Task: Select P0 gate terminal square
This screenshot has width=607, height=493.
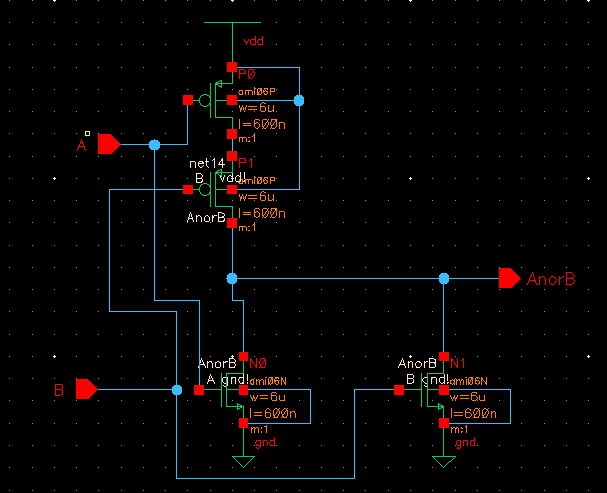Action: pyautogui.click(x=188, y=100)
